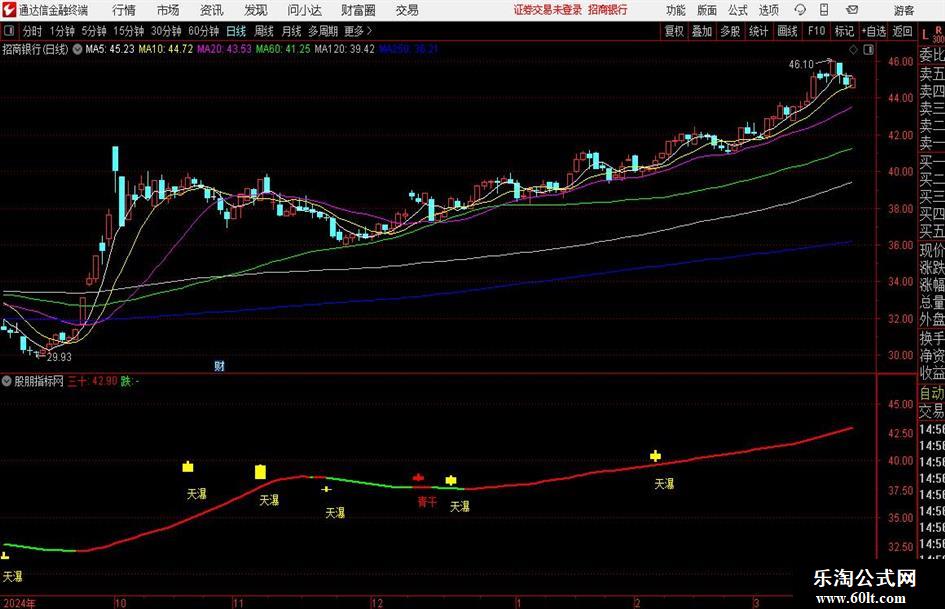Image resolution: width=945 pixels, height=609 pixels.
Task: Toggle right panel icon beside the diamond
Action: click(868, 50)
